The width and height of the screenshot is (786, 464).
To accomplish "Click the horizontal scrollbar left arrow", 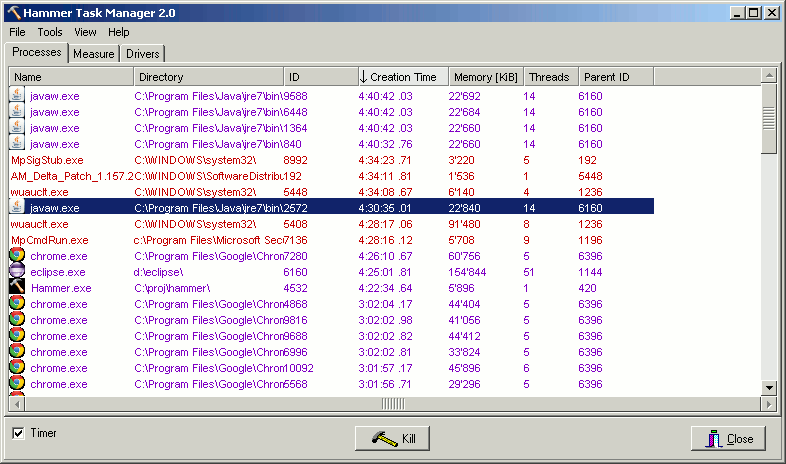I will [x=17, y=404].
